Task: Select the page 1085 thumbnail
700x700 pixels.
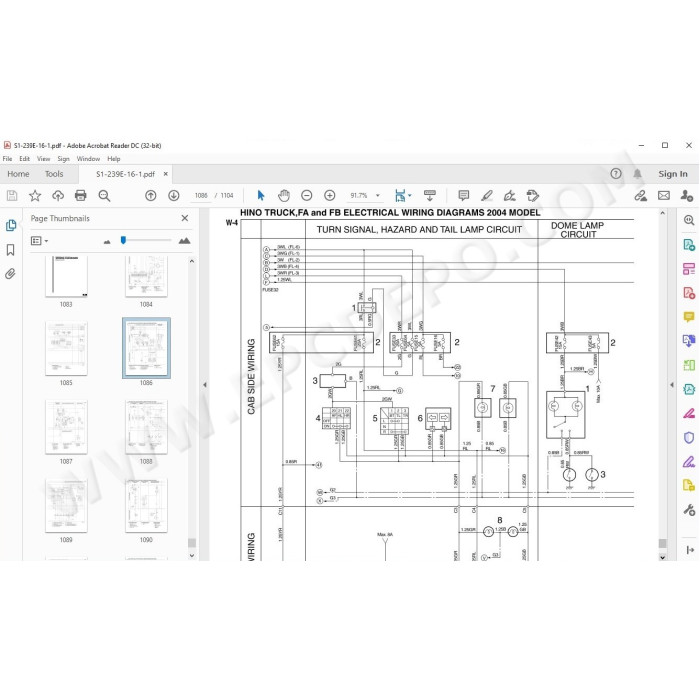Action: (66, 348)
